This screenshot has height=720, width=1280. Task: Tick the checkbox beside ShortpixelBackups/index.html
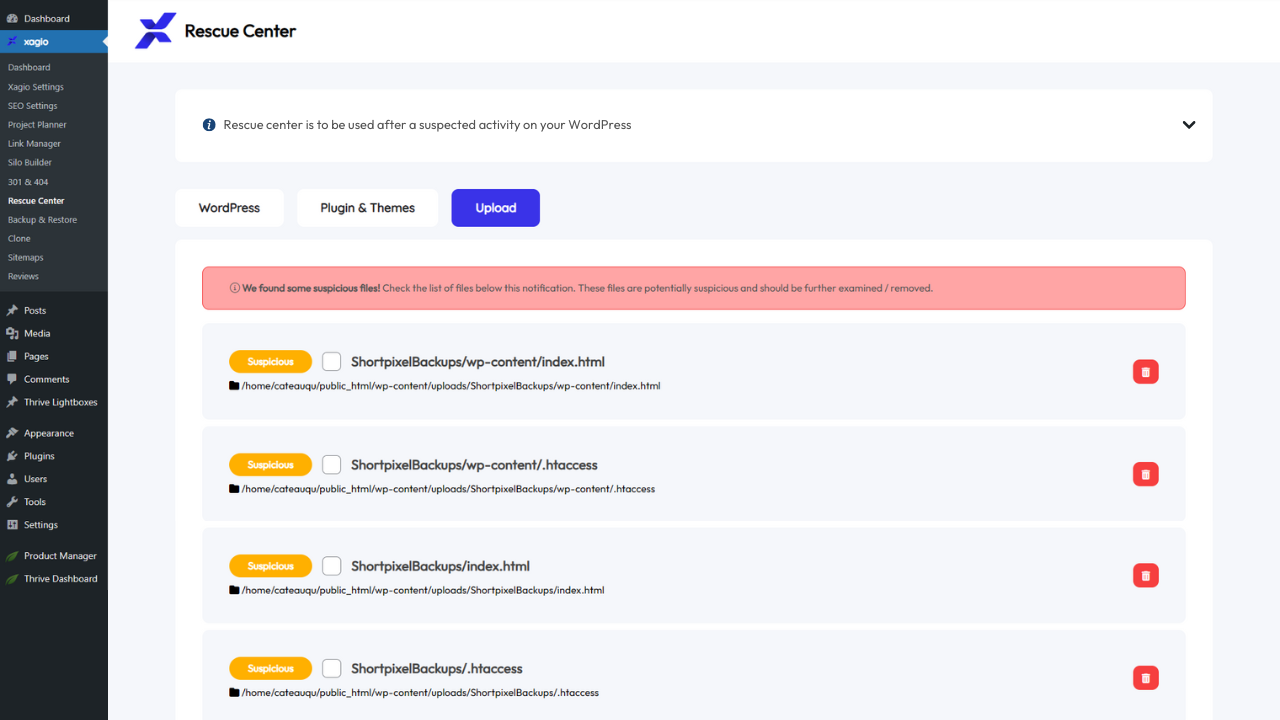pos(331,565)
